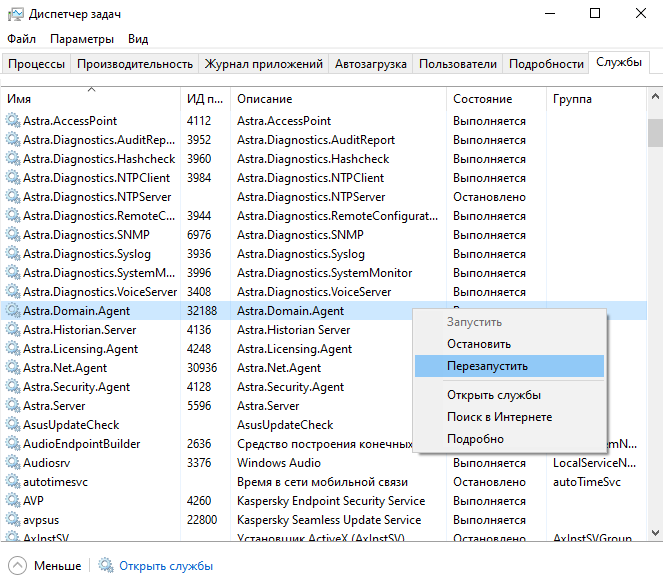The image size is (663, 585).
Task: Click the Audiosrv service icon
Action: tap(13, 463)
